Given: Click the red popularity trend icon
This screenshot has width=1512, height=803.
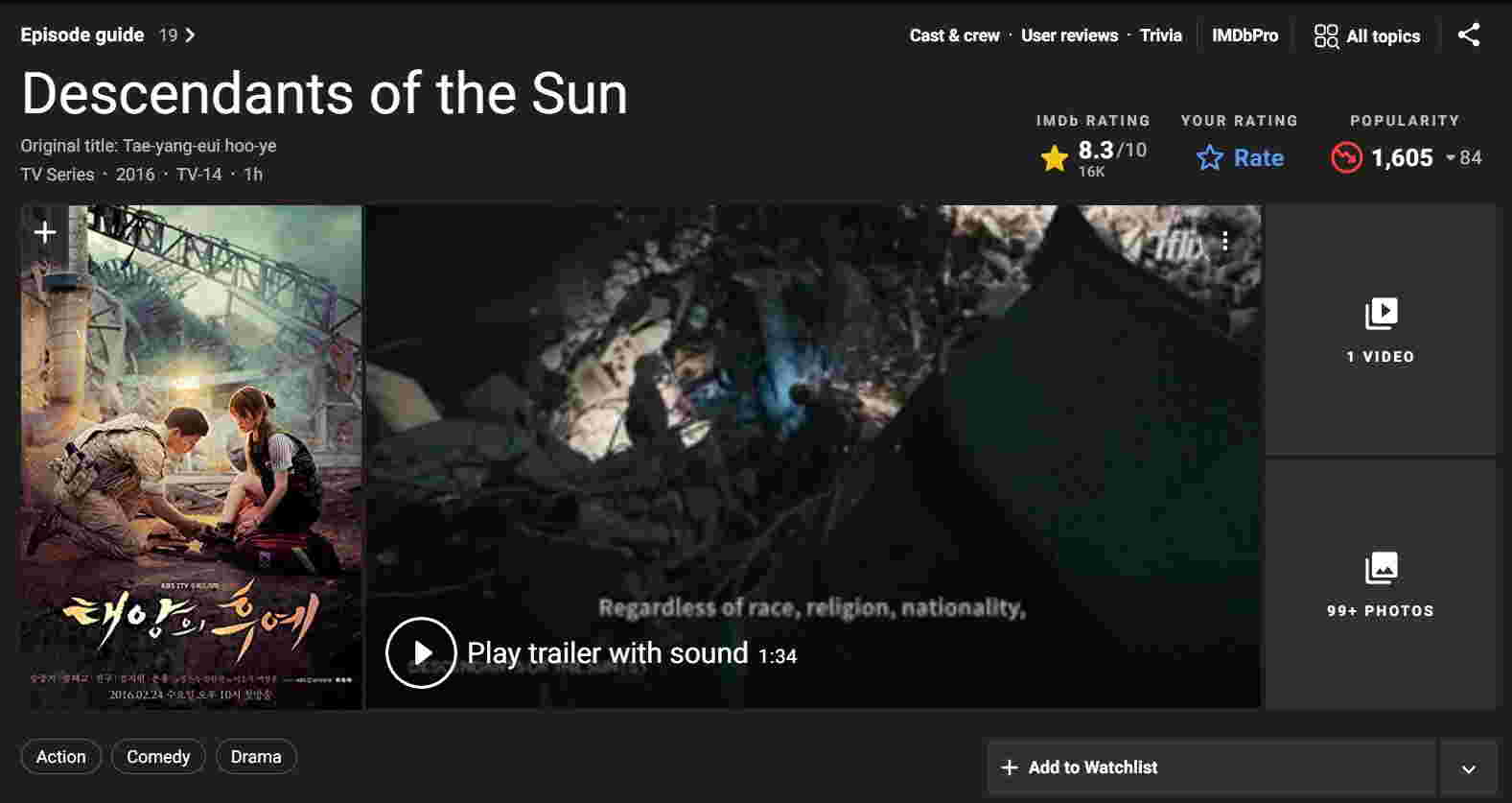Looking at the screenshot, I should coord(1346,157).
